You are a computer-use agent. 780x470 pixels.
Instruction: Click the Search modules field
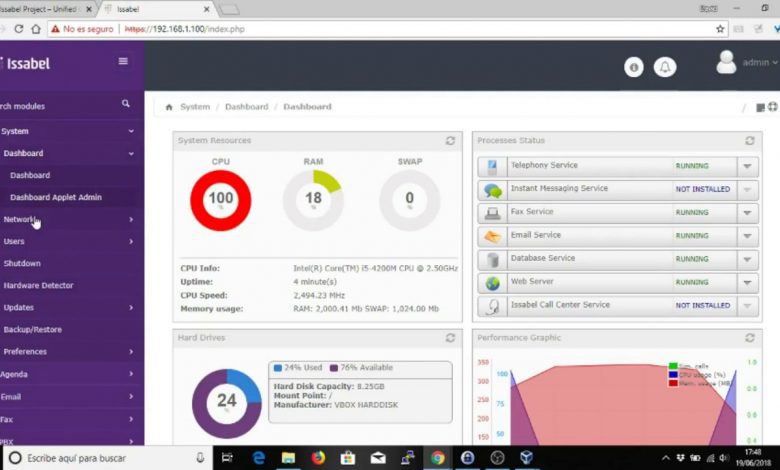(x=60, y=106)
